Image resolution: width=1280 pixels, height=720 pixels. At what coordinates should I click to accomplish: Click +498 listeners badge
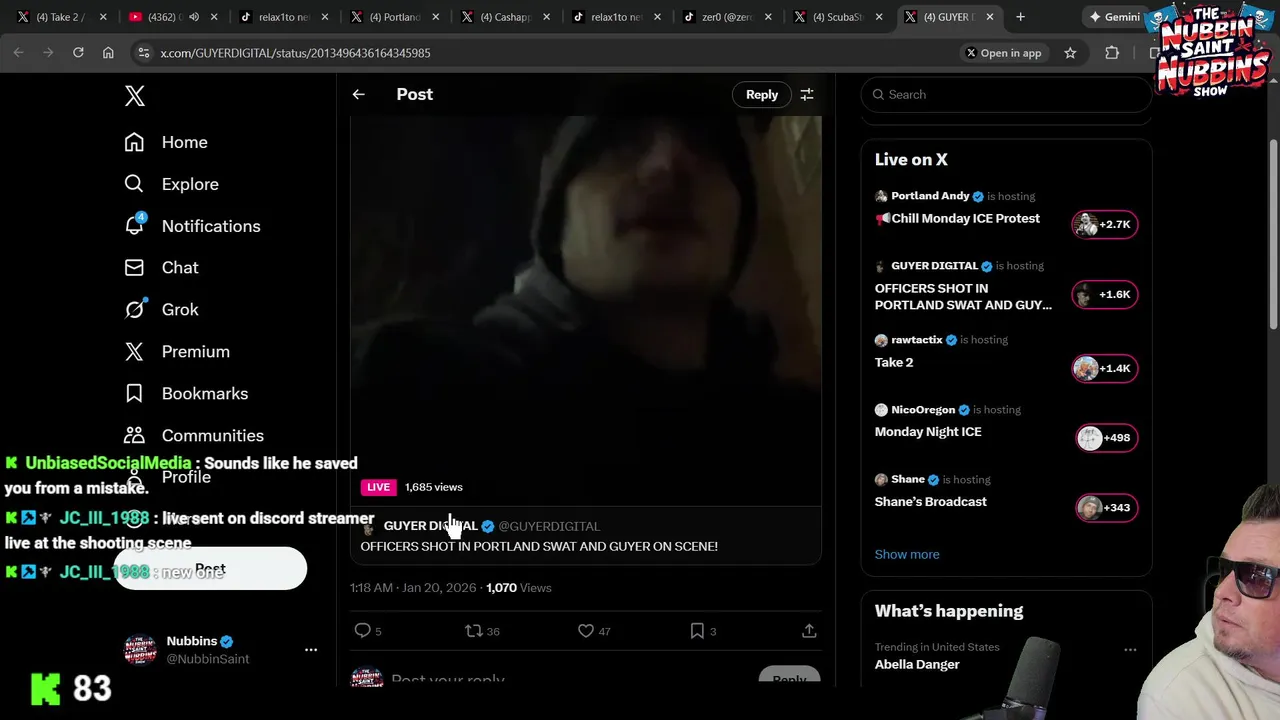tap(1107, 437)
